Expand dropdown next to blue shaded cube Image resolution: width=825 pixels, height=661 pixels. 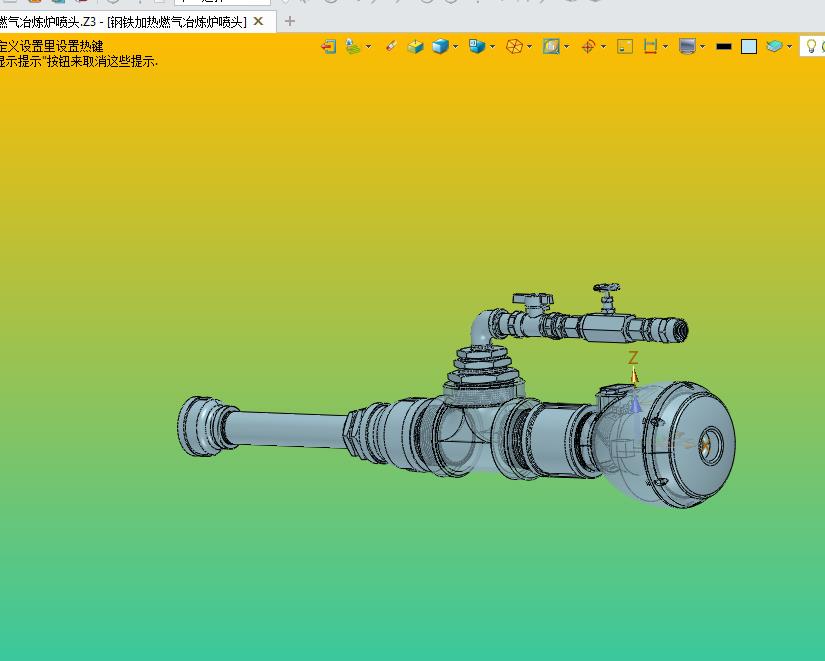coord(456,46)
